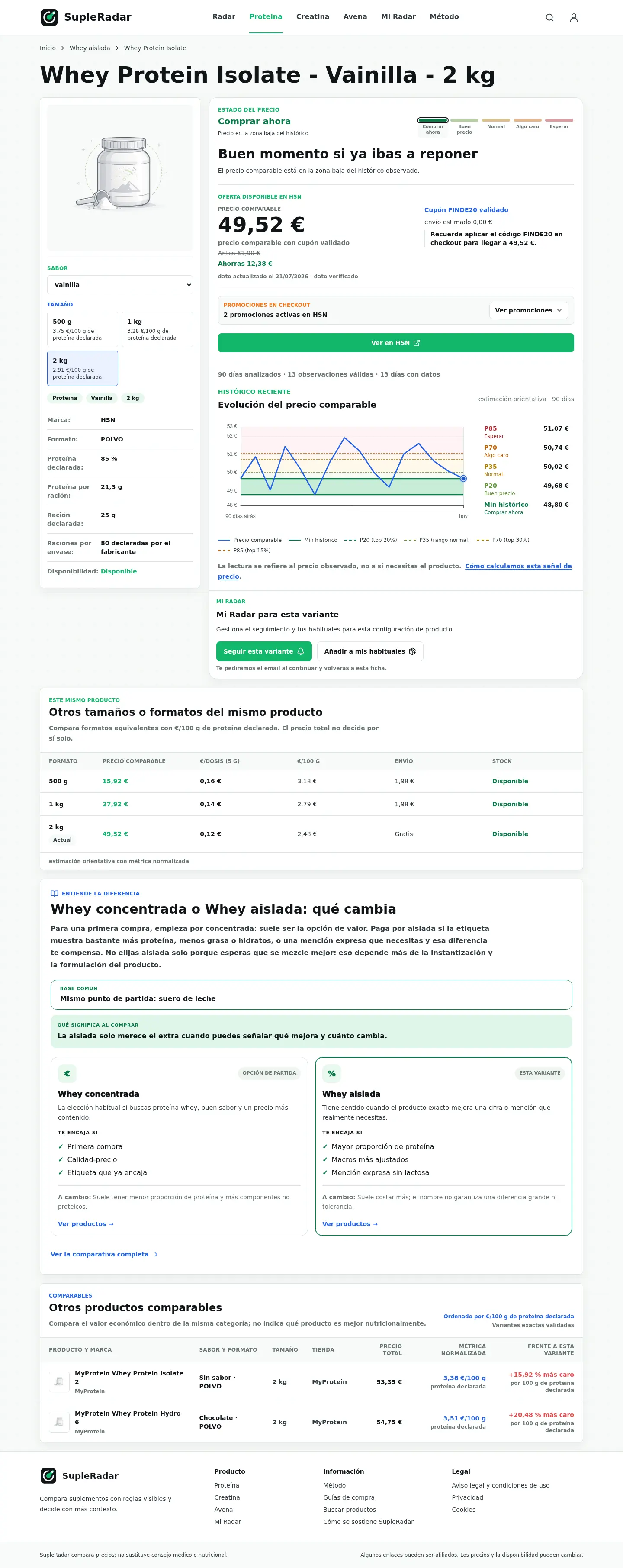Open footer Cookies link
Screen dimensions: 623x1568
(x=464, y=1510)
